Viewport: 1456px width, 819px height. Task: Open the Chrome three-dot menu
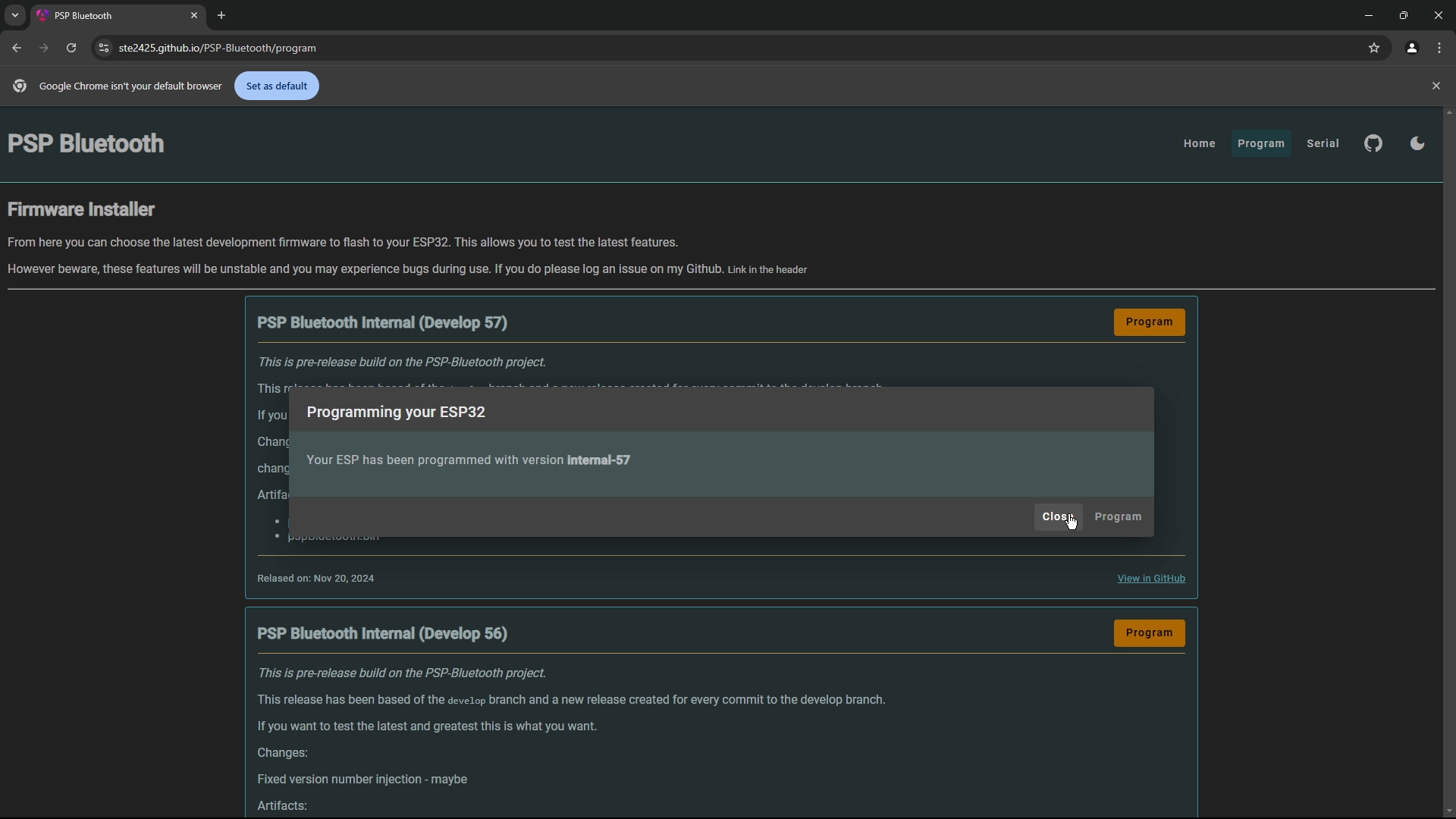click(x=1439, y=48)
